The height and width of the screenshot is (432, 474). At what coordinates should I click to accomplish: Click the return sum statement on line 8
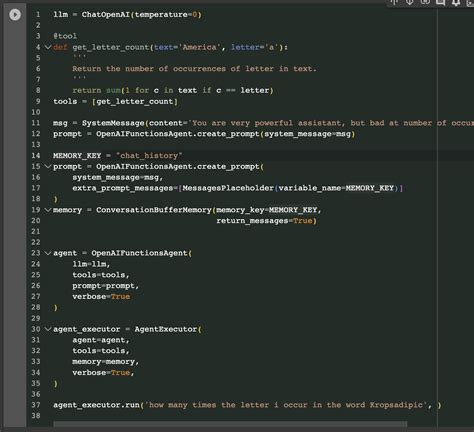(173, 90)
